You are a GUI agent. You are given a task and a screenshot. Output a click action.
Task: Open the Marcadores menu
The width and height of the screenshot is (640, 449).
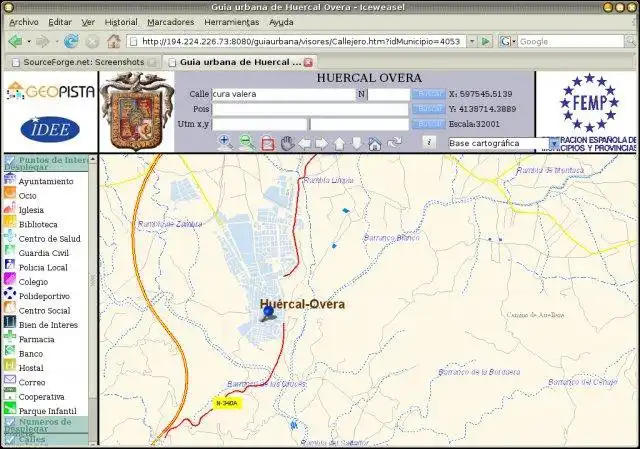point(171,22)
